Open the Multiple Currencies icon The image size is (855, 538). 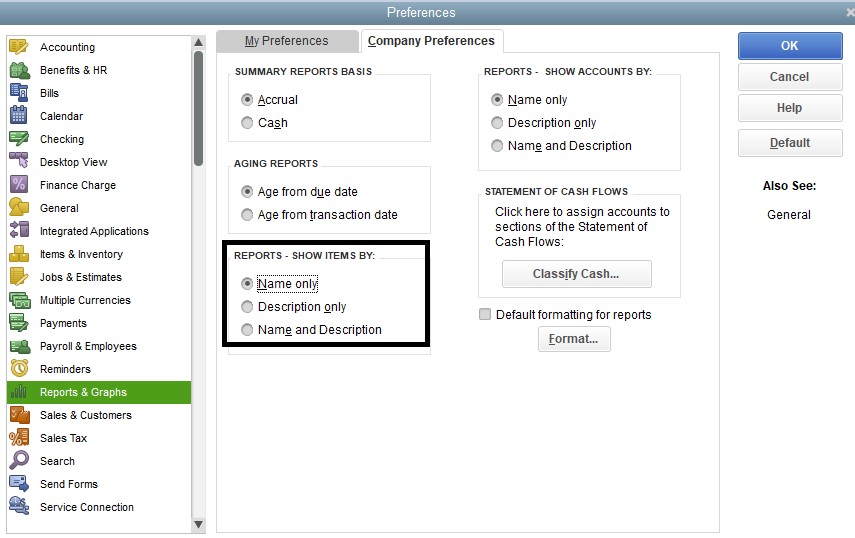[20, 300]
